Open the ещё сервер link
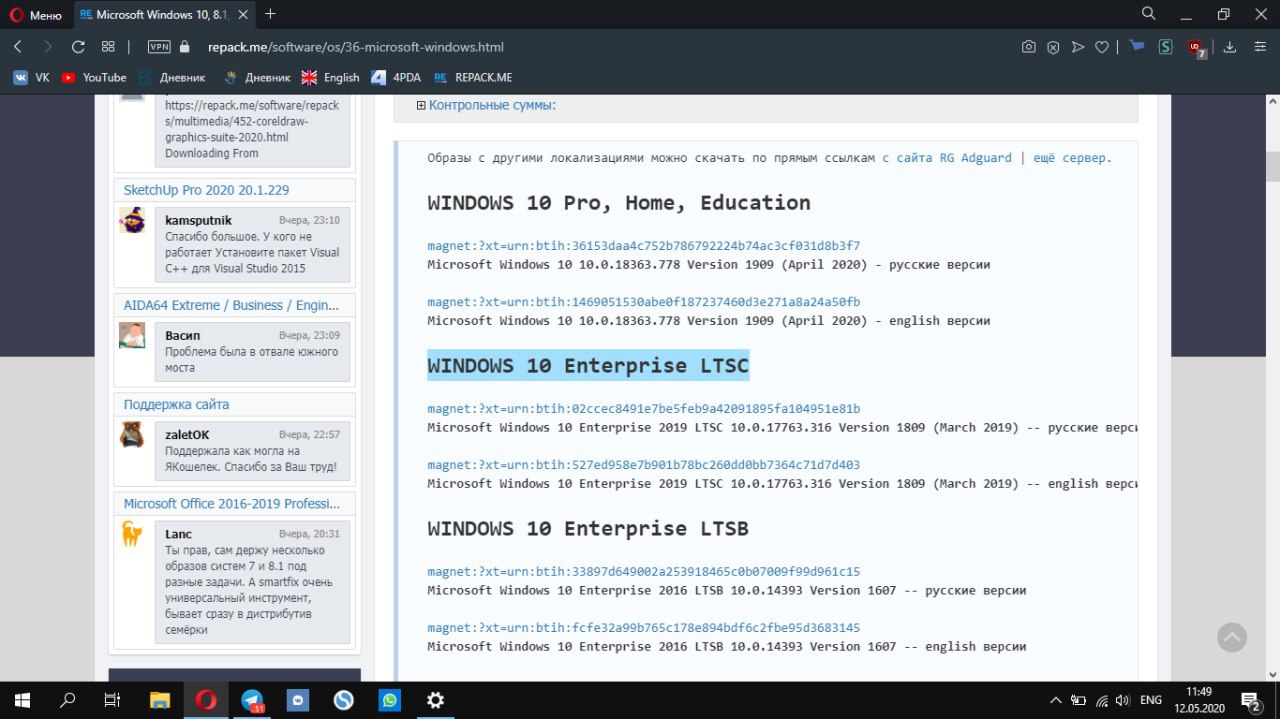Image resolution: width=1280 pixels, height=719 pixels. pyautogui.click(x=1071, y=158)
